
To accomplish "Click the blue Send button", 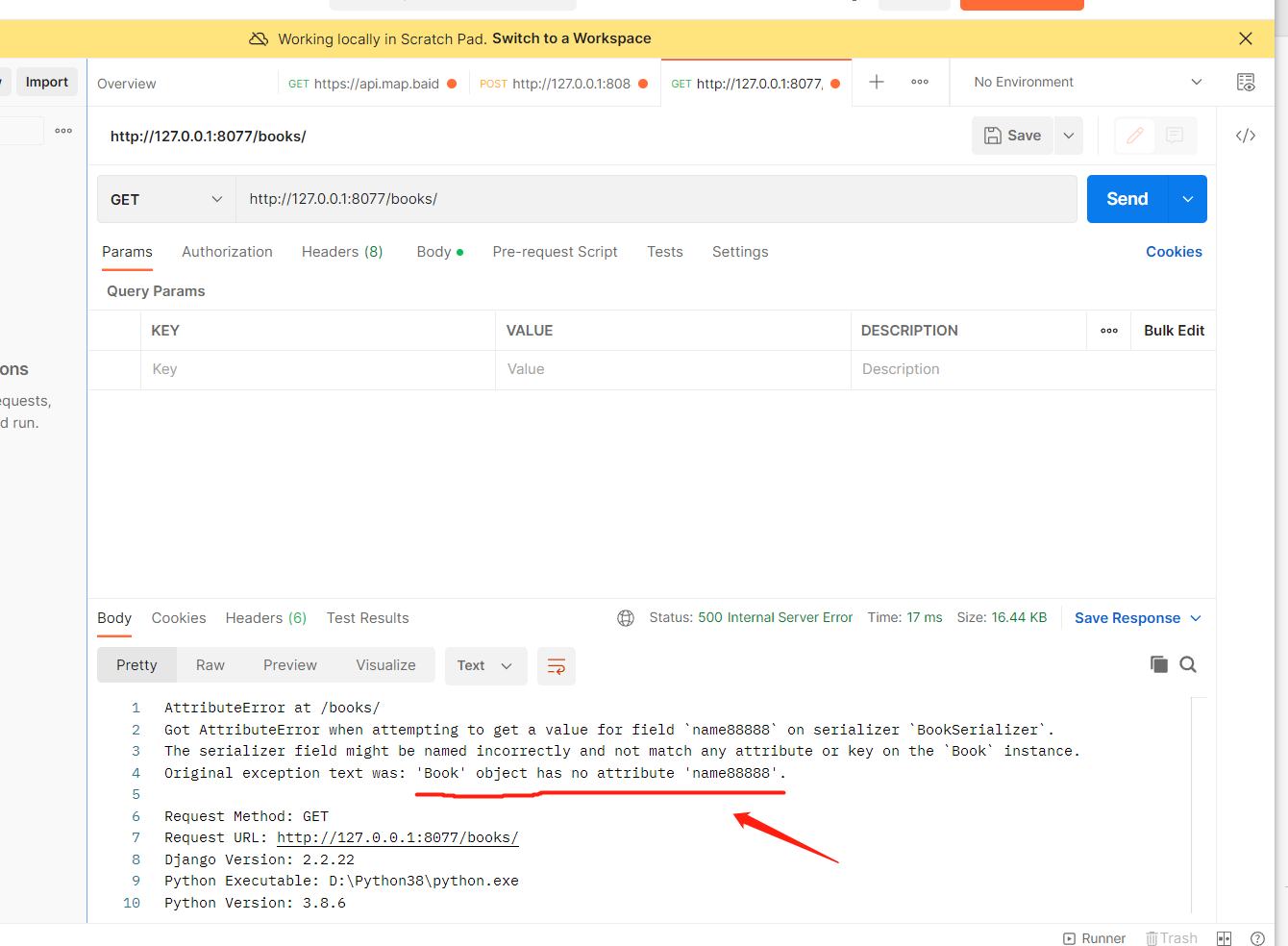I will [x=1127, y=199].
